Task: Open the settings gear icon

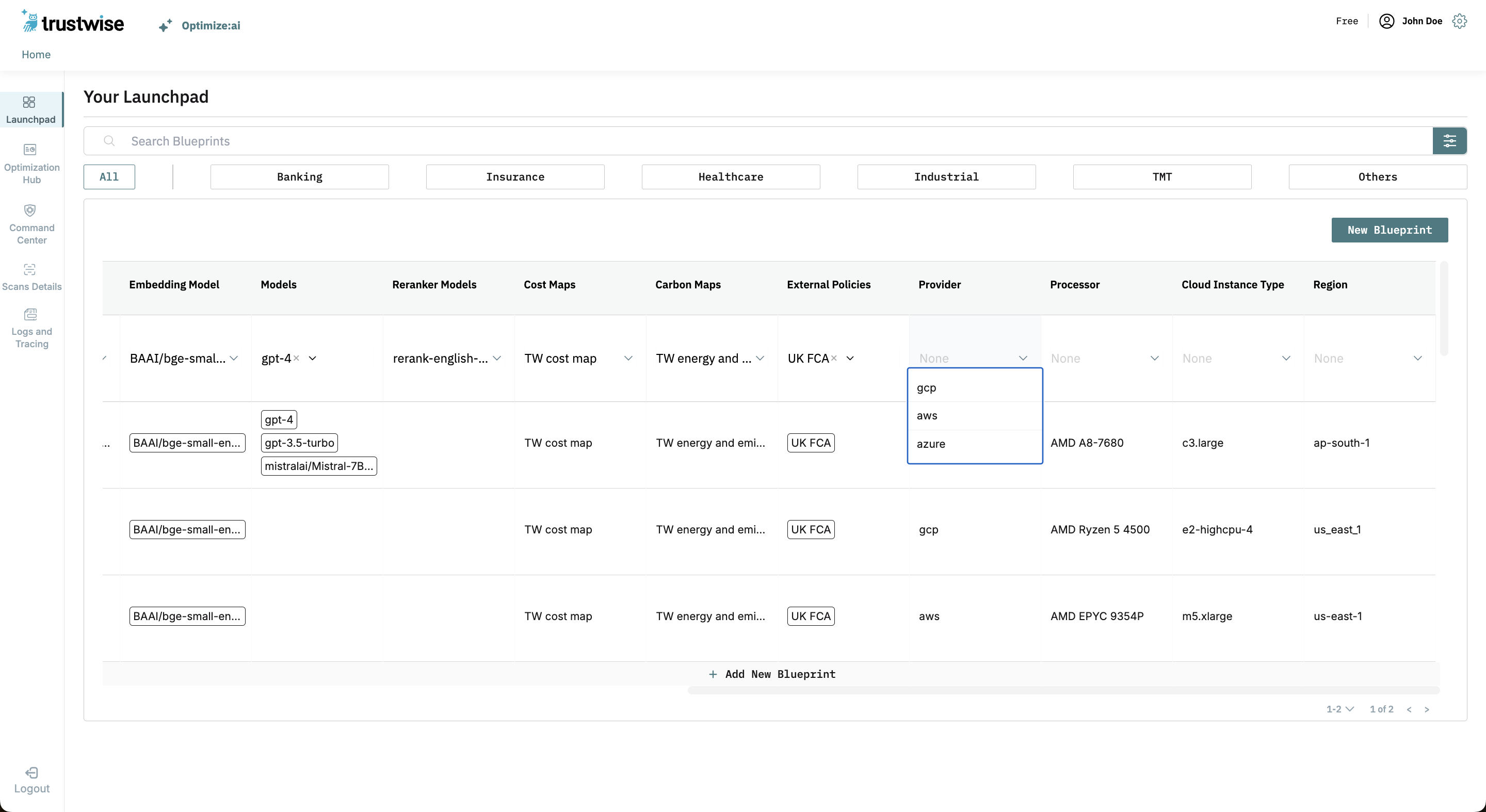Action: [x=1460, y=21]
